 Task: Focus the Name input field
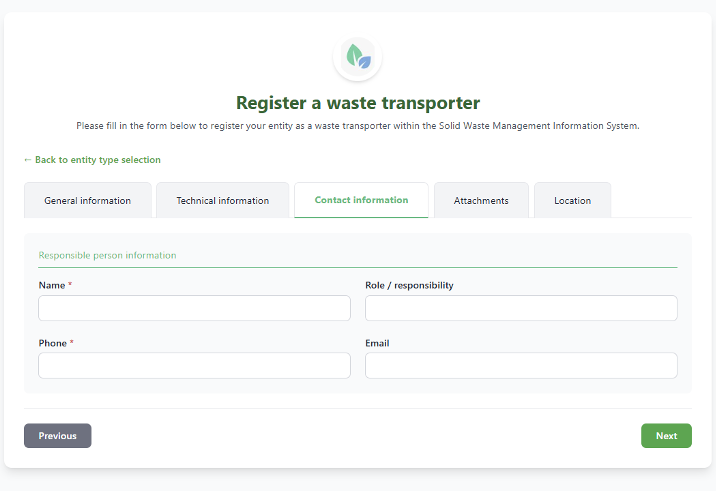coord(195,308)
